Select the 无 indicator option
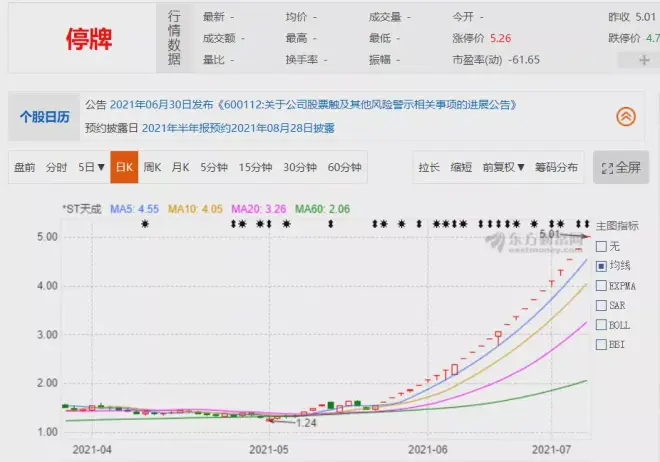Viewport: 660px width, 462px height. click(x=600, y=246)
